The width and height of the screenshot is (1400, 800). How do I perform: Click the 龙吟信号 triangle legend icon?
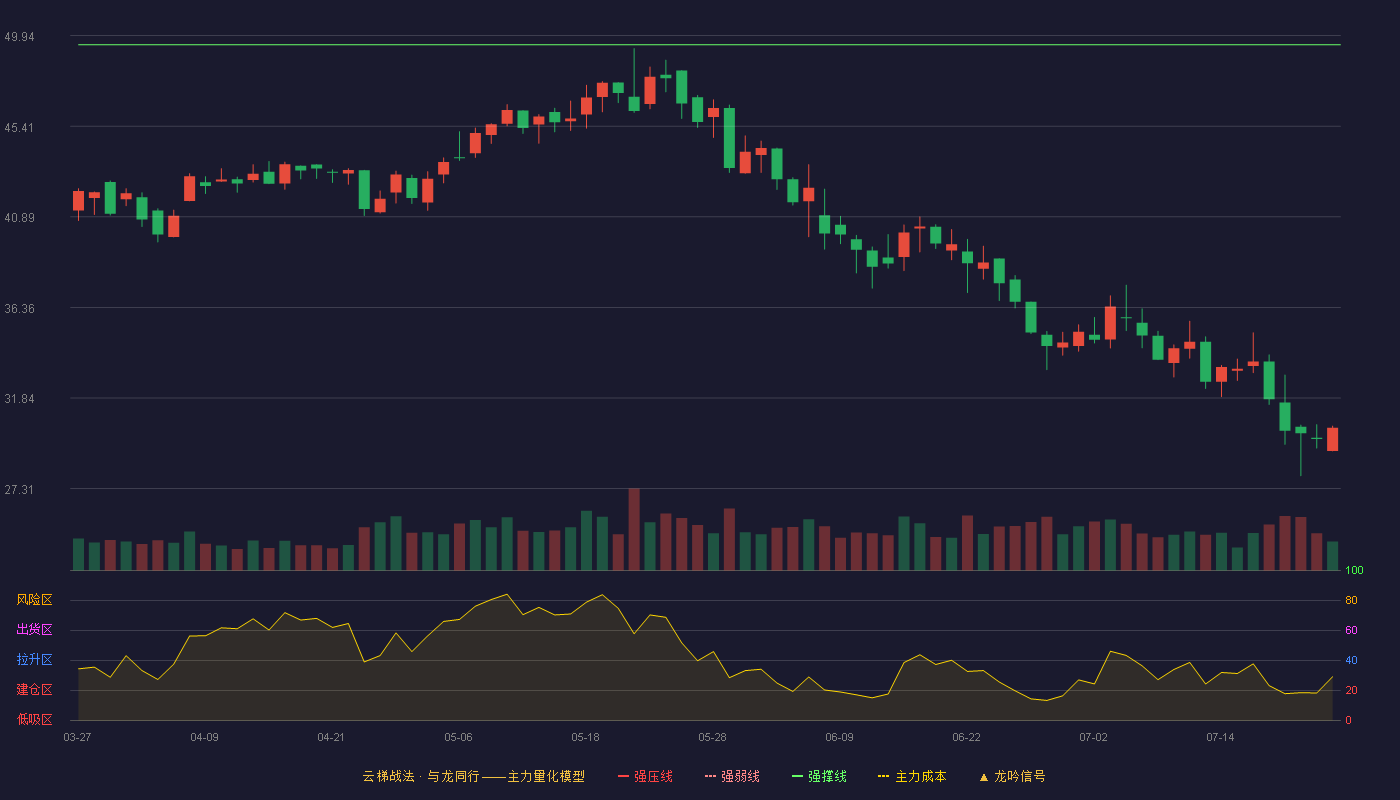[984, 776]
